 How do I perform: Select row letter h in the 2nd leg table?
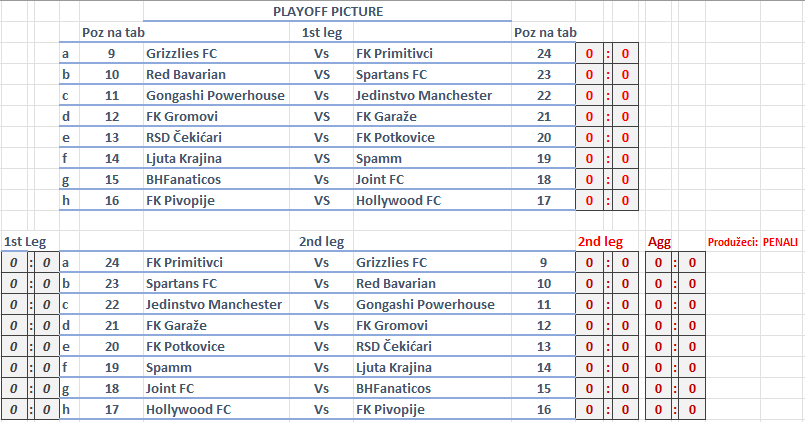click(66, 409)
